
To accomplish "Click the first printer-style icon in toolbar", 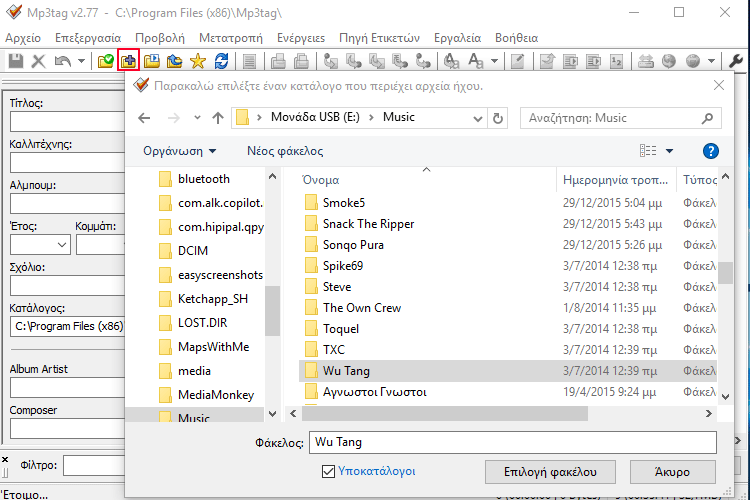I will [278, 61].
